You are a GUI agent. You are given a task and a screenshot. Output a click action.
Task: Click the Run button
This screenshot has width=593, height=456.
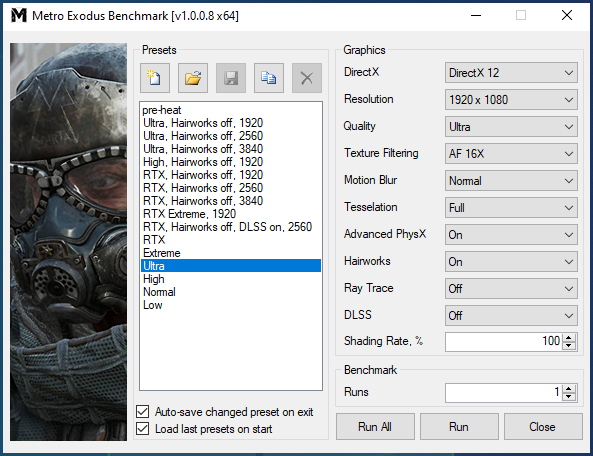459,427
